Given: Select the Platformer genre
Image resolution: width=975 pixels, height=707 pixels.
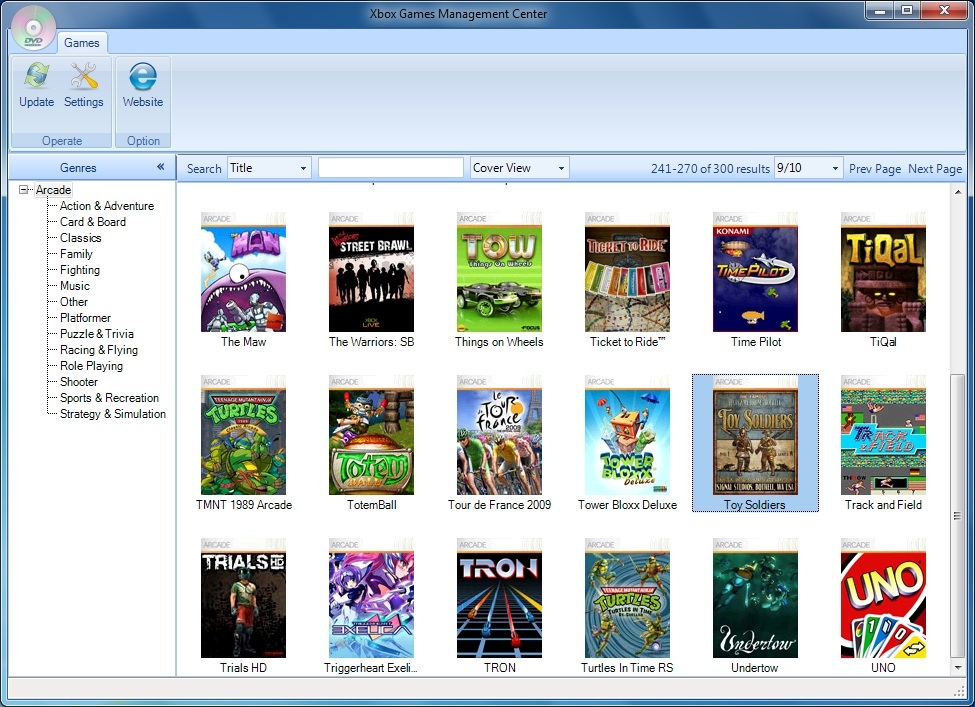Looking at the screenshot, I should click(85, 318).
